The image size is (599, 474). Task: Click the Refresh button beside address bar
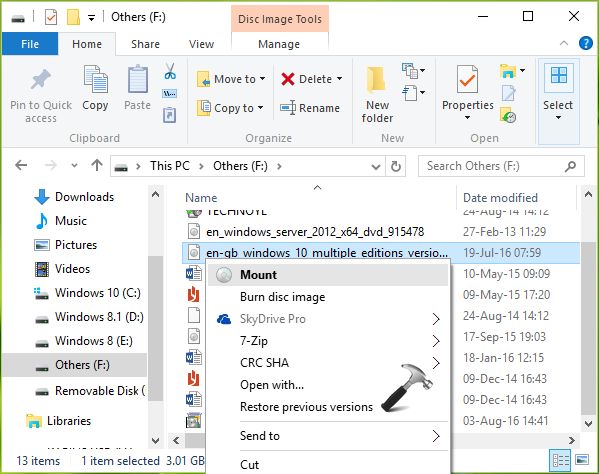pos(396,166)
